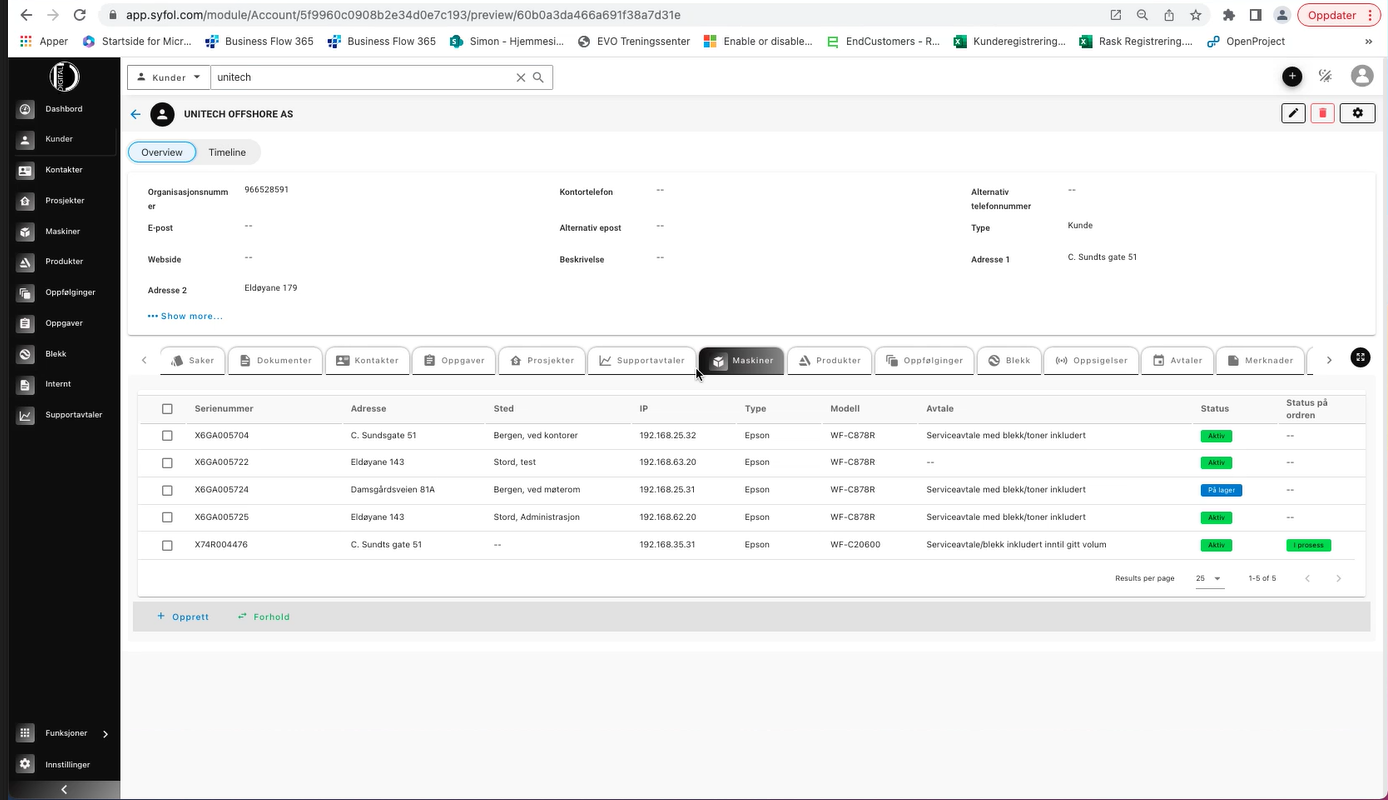Open account settings with gear icon
The height and width of the screenshot is (800, 1388).
pyautogui.click(x=1357, y=113)
